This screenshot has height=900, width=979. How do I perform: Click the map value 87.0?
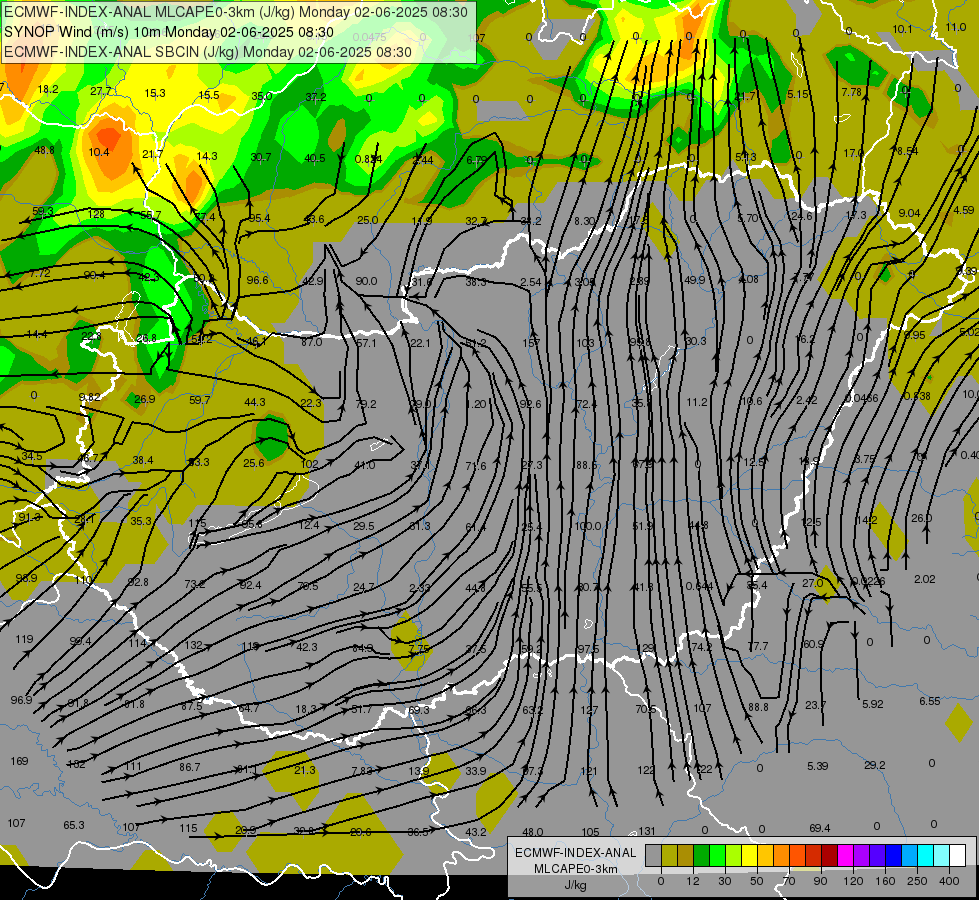click(312, 342)
